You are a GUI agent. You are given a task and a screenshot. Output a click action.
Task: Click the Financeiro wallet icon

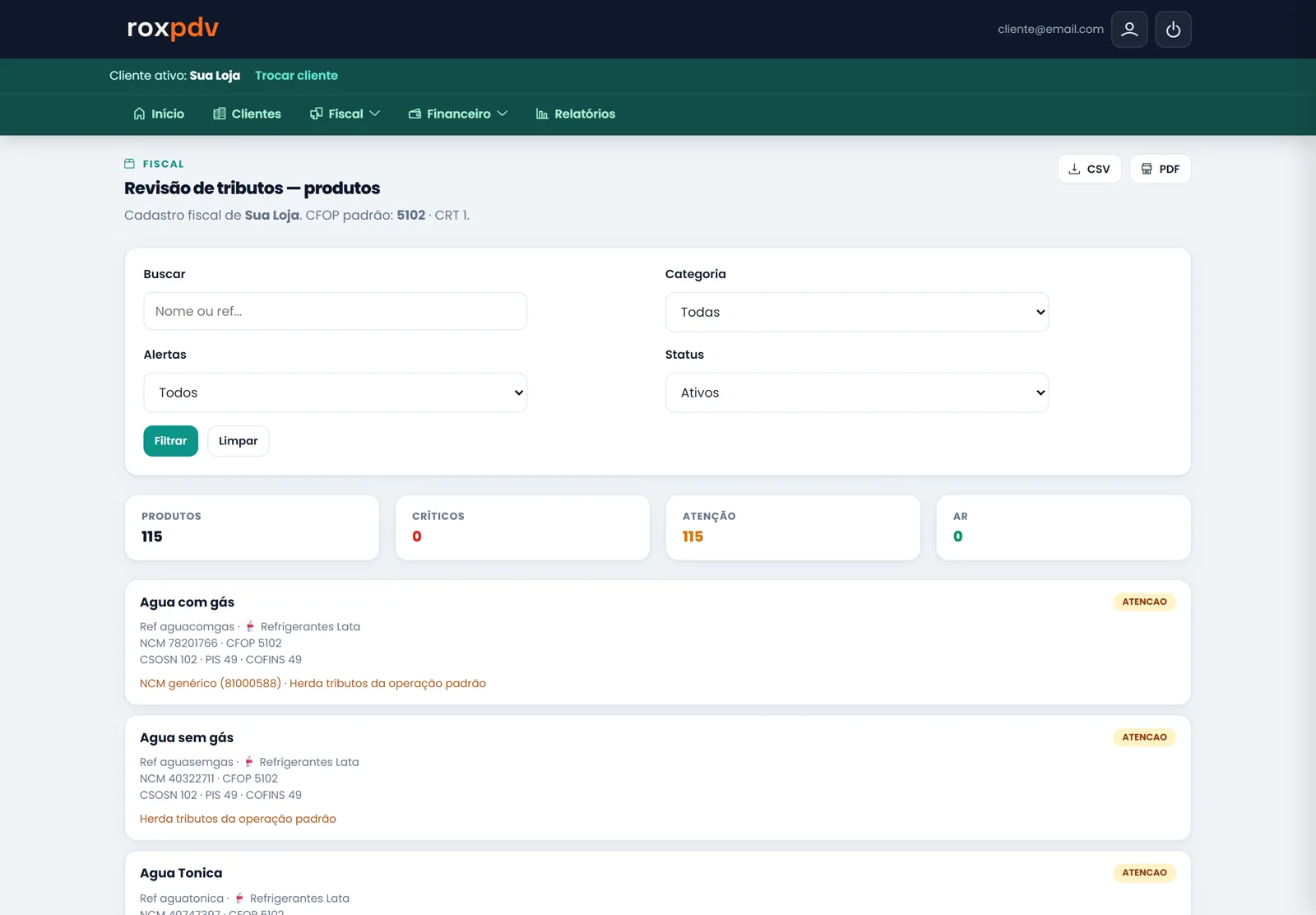click(415, 114)
